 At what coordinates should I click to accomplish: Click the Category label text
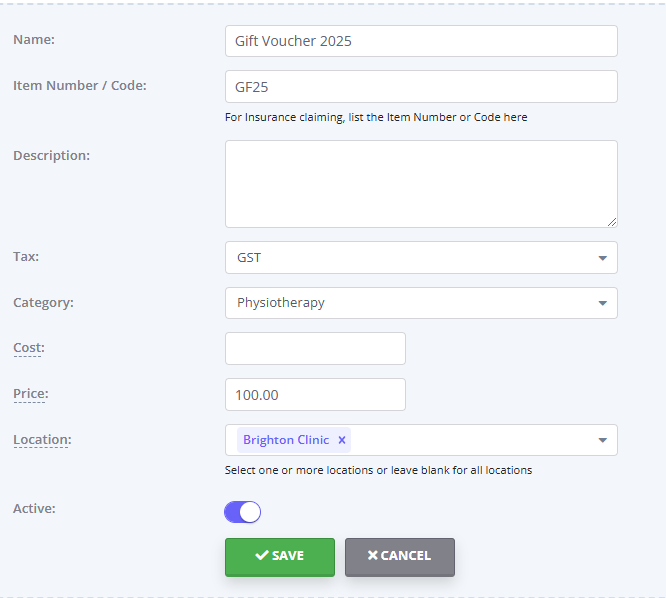click(x=43, y=302)
